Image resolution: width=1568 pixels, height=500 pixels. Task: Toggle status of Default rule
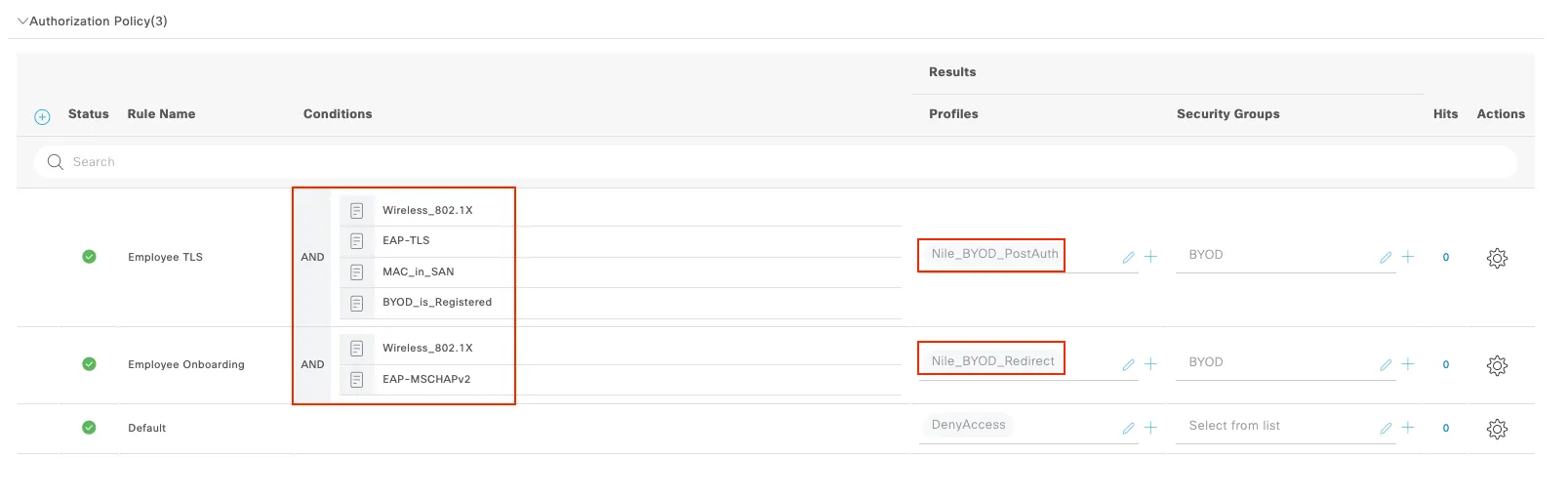tap(89, 428)
